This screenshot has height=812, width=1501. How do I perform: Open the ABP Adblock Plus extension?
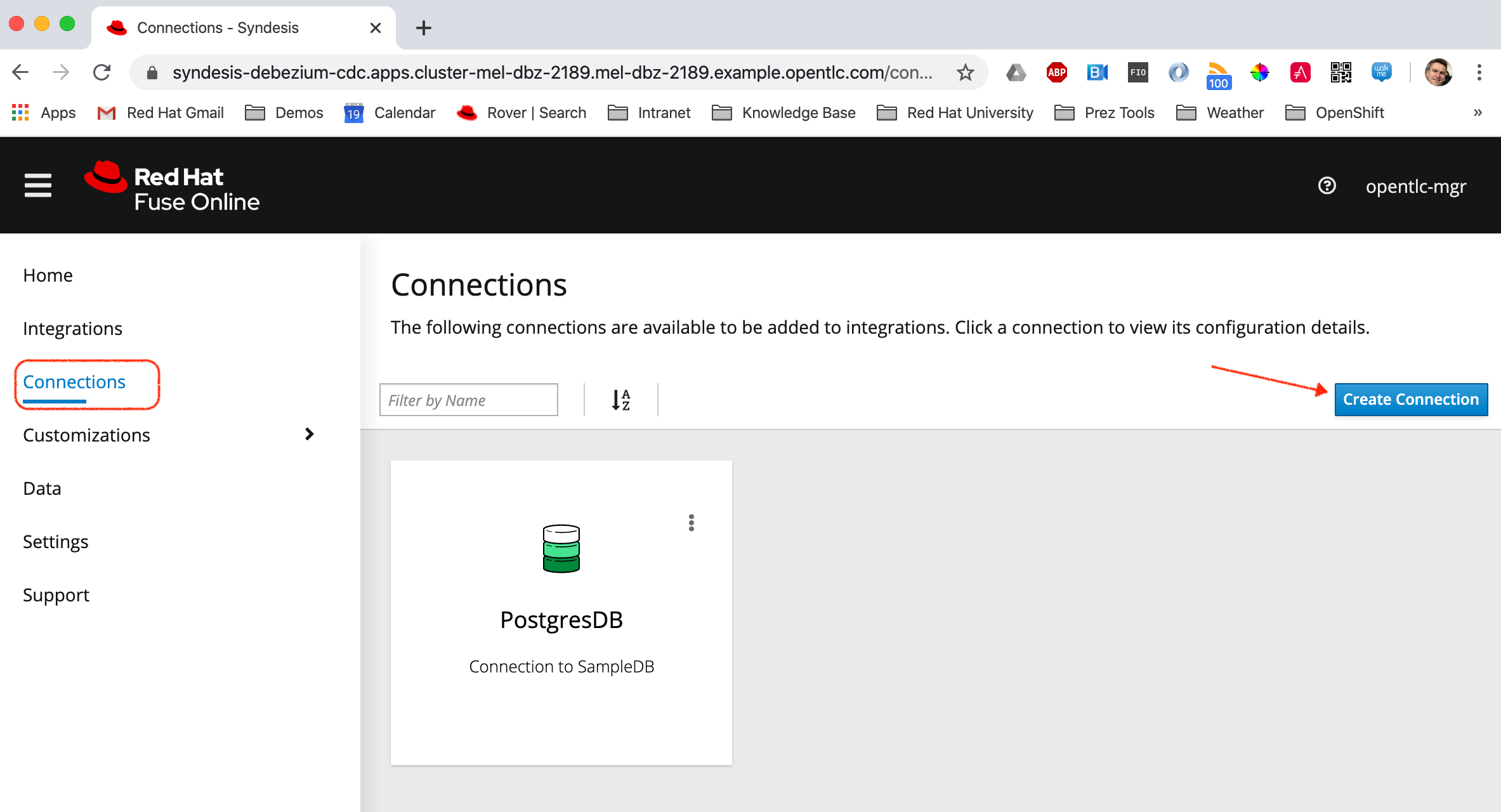click(x=1056, y=72)
